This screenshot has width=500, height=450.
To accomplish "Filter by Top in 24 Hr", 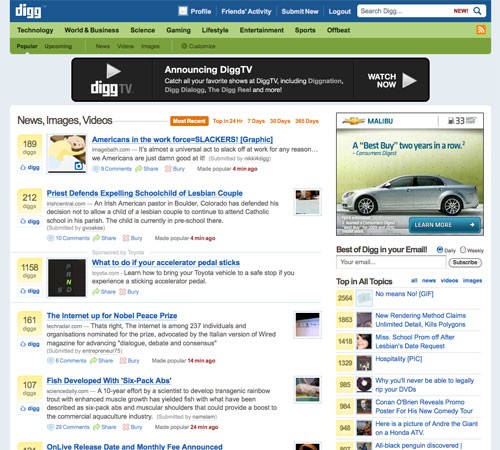I will click(228, 121).
